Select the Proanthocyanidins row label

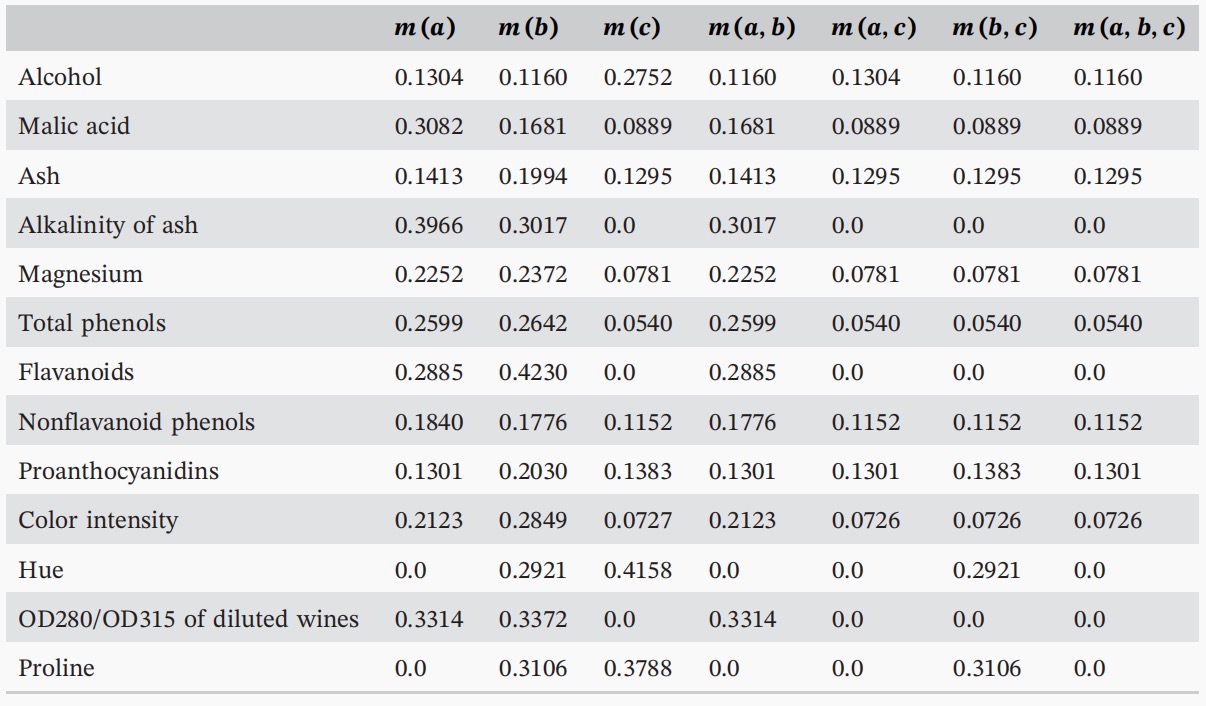coord(118,471)
